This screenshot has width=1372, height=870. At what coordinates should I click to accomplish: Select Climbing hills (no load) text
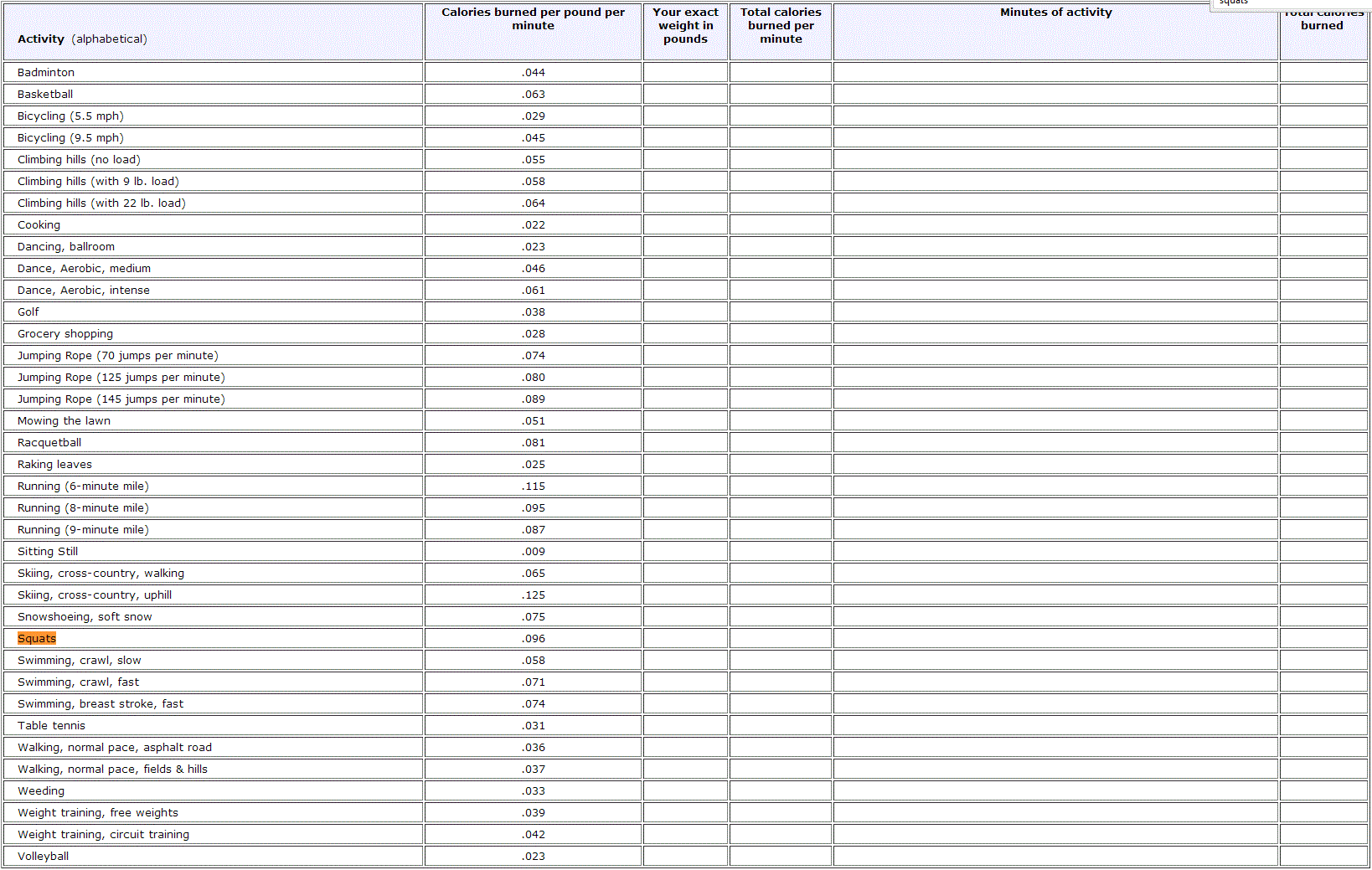(79, 159)
